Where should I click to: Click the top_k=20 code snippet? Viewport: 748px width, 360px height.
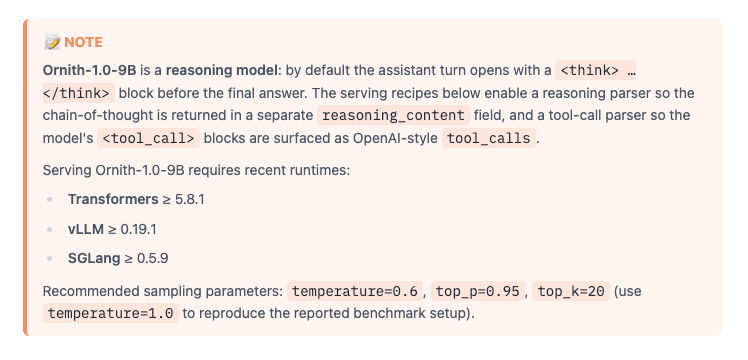pyautogui.click(x=571, y=291)
